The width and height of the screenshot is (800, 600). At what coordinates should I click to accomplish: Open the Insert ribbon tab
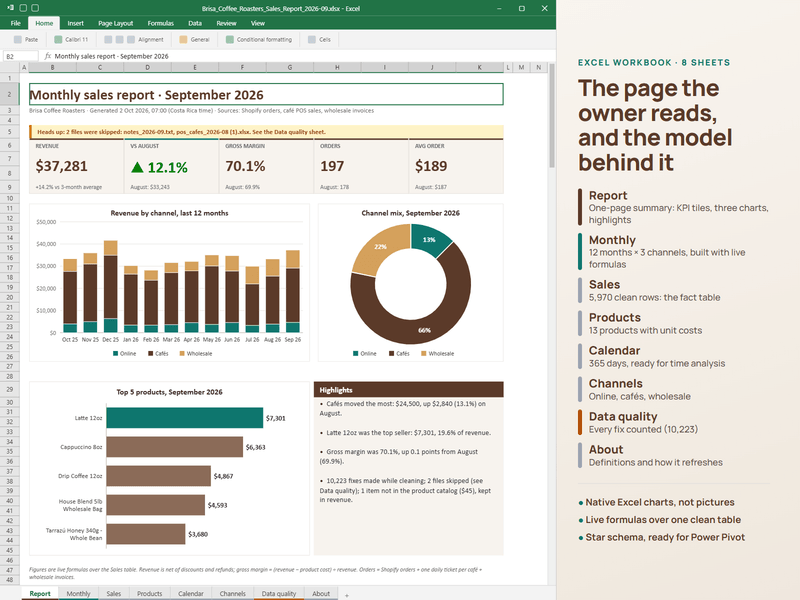pyautogui.click(x=76, y=23)
